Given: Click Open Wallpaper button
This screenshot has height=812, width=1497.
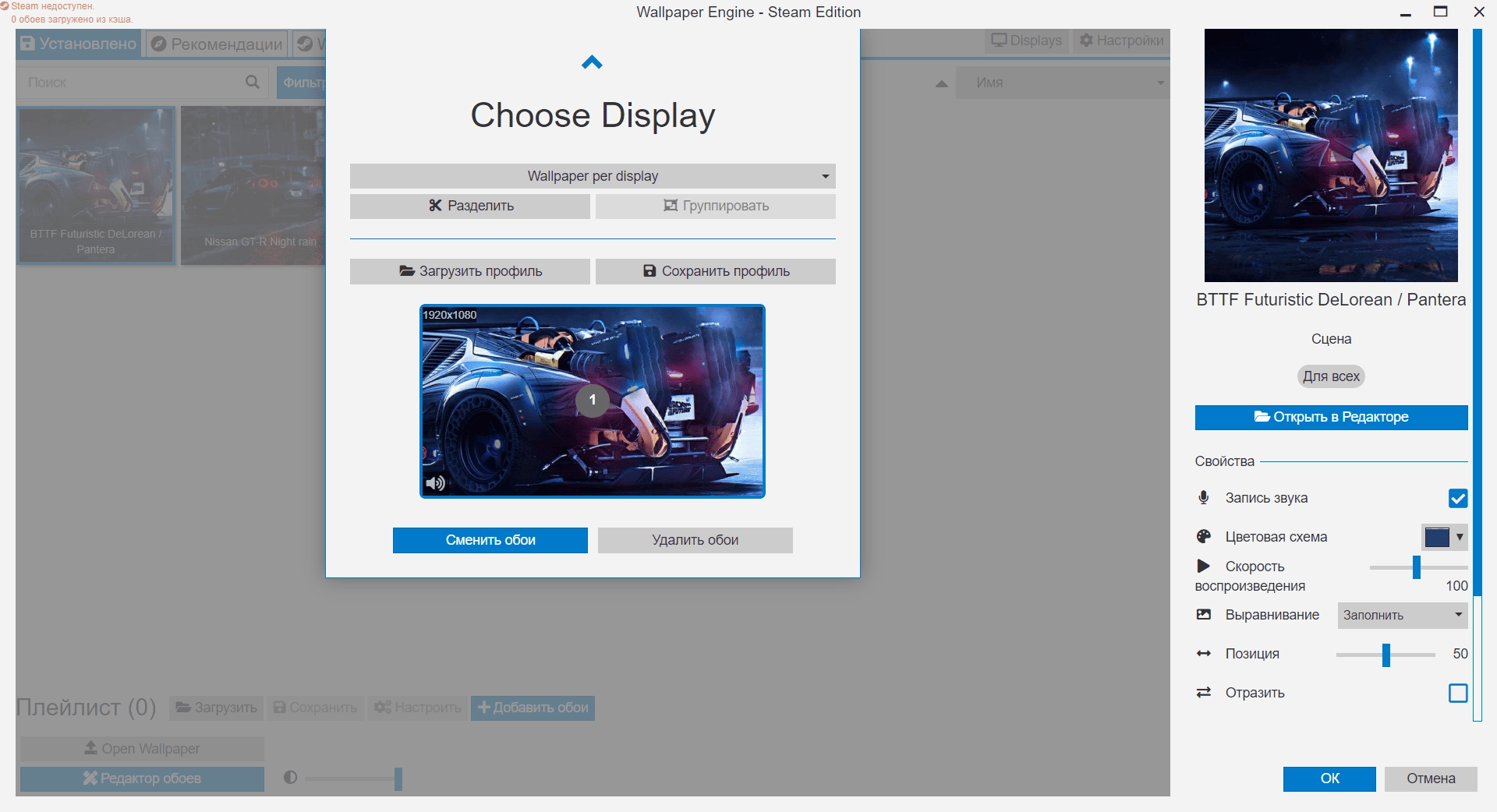Looking at the screenshot, I should [x=142, y=749].
